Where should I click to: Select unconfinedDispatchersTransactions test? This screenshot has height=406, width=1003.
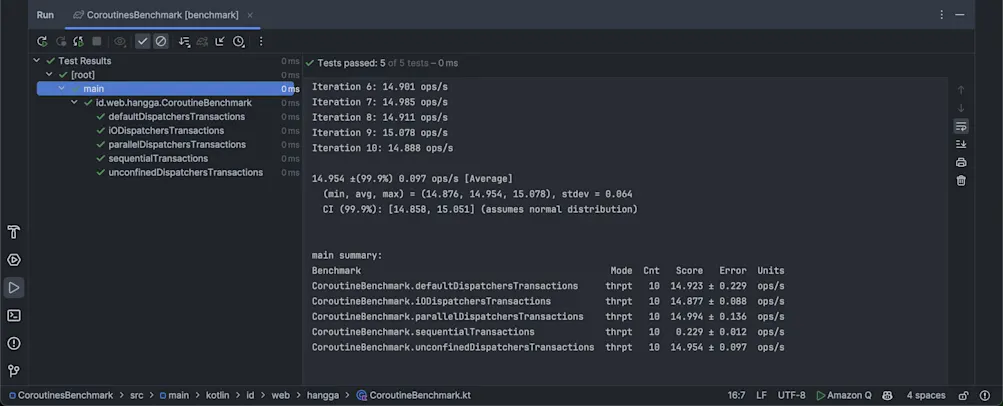186,173
